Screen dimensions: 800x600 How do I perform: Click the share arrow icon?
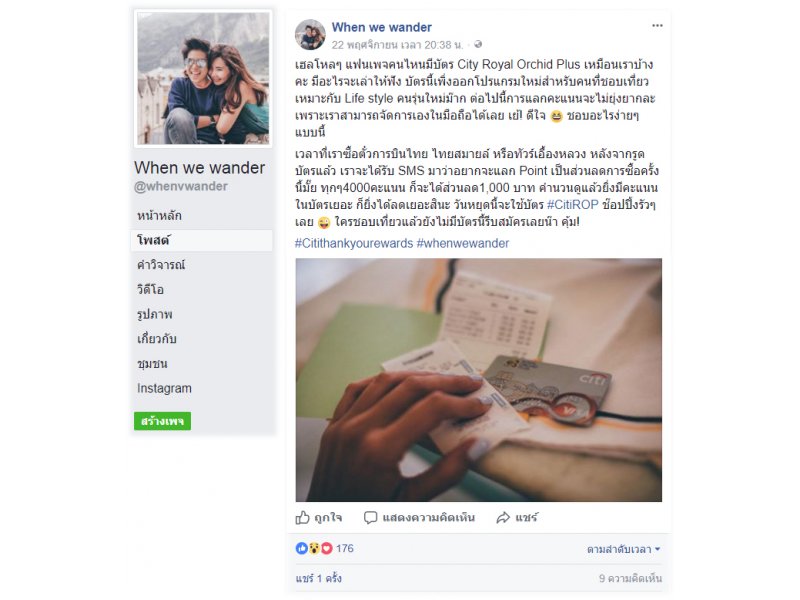tap(503, 517)
